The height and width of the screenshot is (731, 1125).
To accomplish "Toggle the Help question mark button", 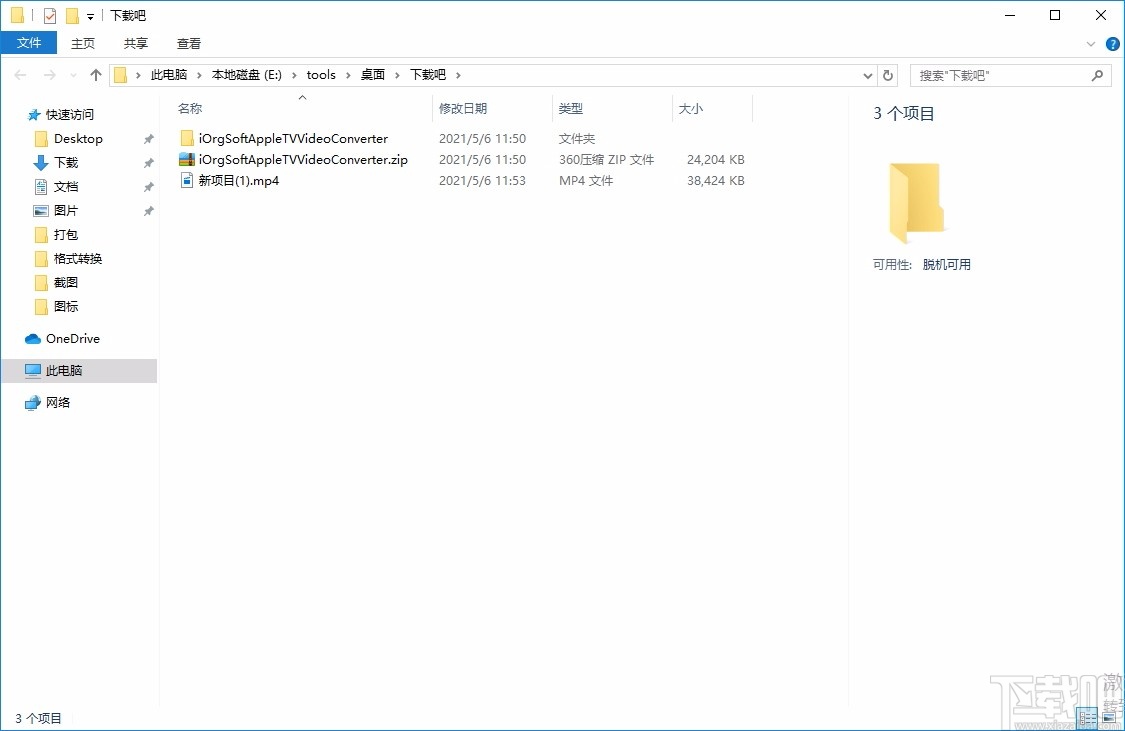I will tap(1112, 43).
